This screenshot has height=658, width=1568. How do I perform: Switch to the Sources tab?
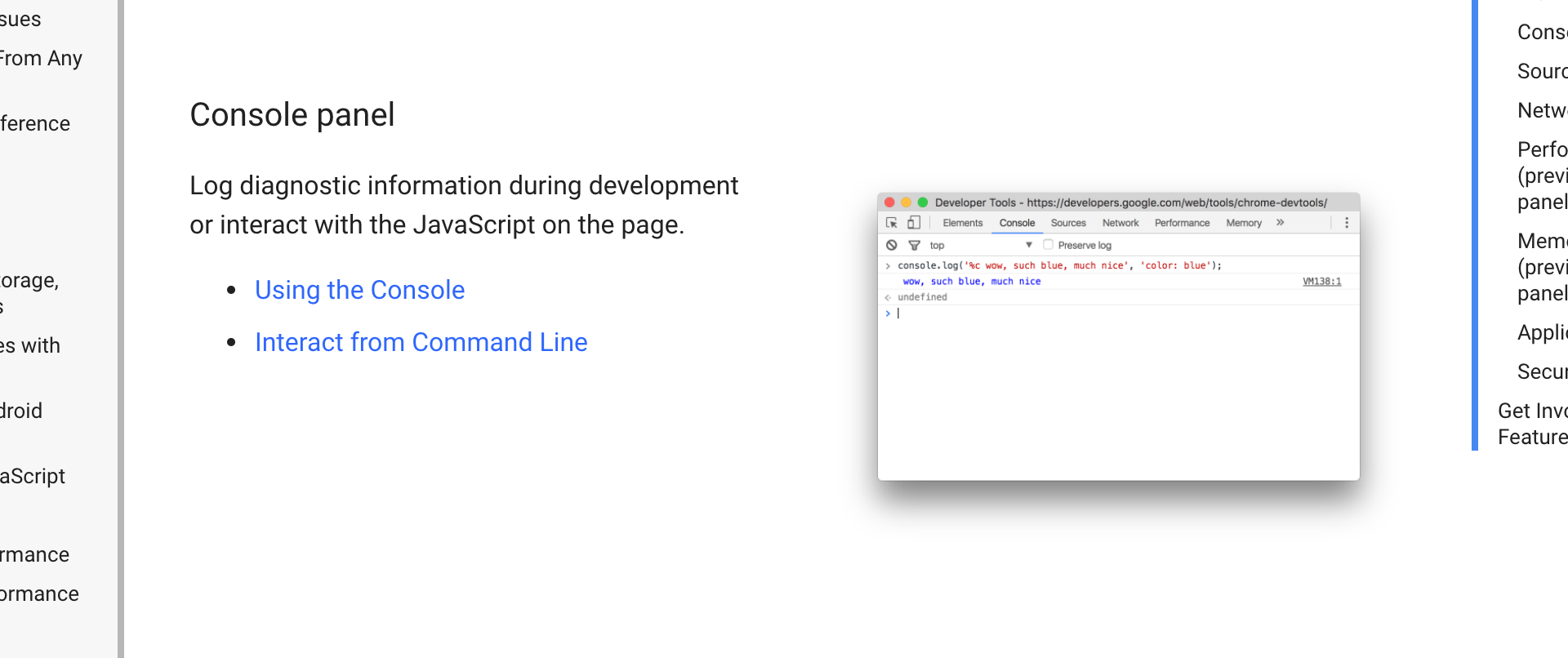[x=1068, y=223]
